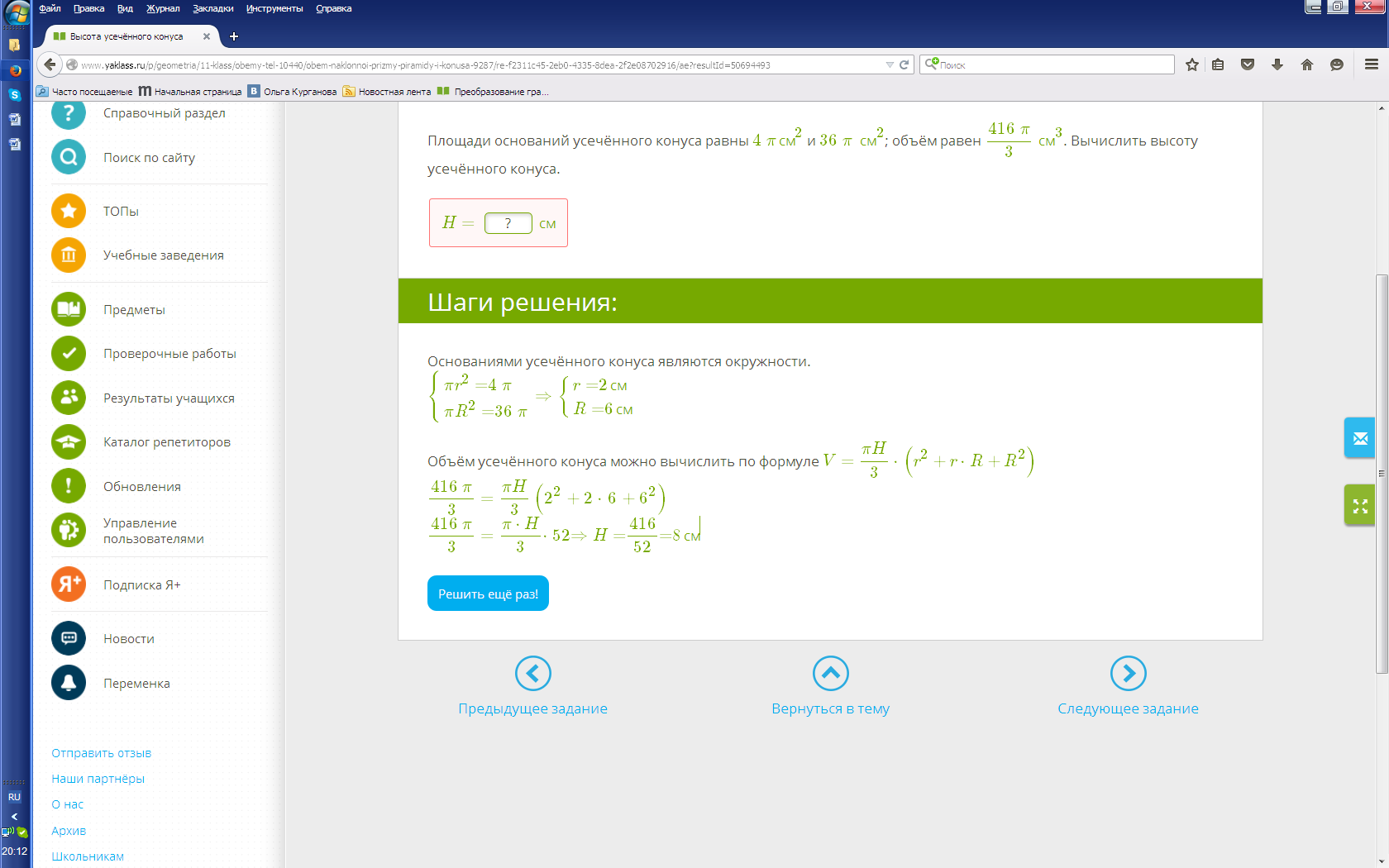Open the bookmarks list icon
1389x868 pixels.
[x=1219, y=64]
